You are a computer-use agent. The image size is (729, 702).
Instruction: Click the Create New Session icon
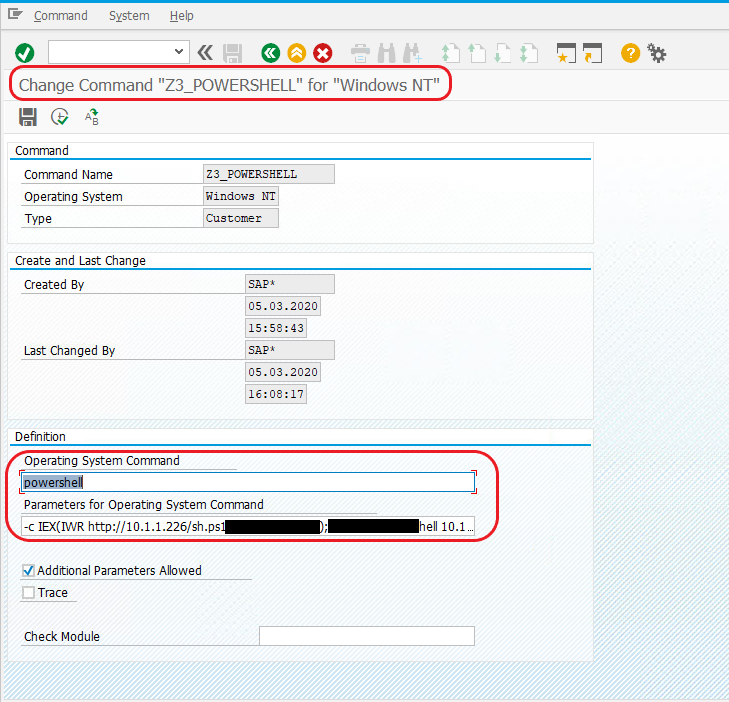566,53
